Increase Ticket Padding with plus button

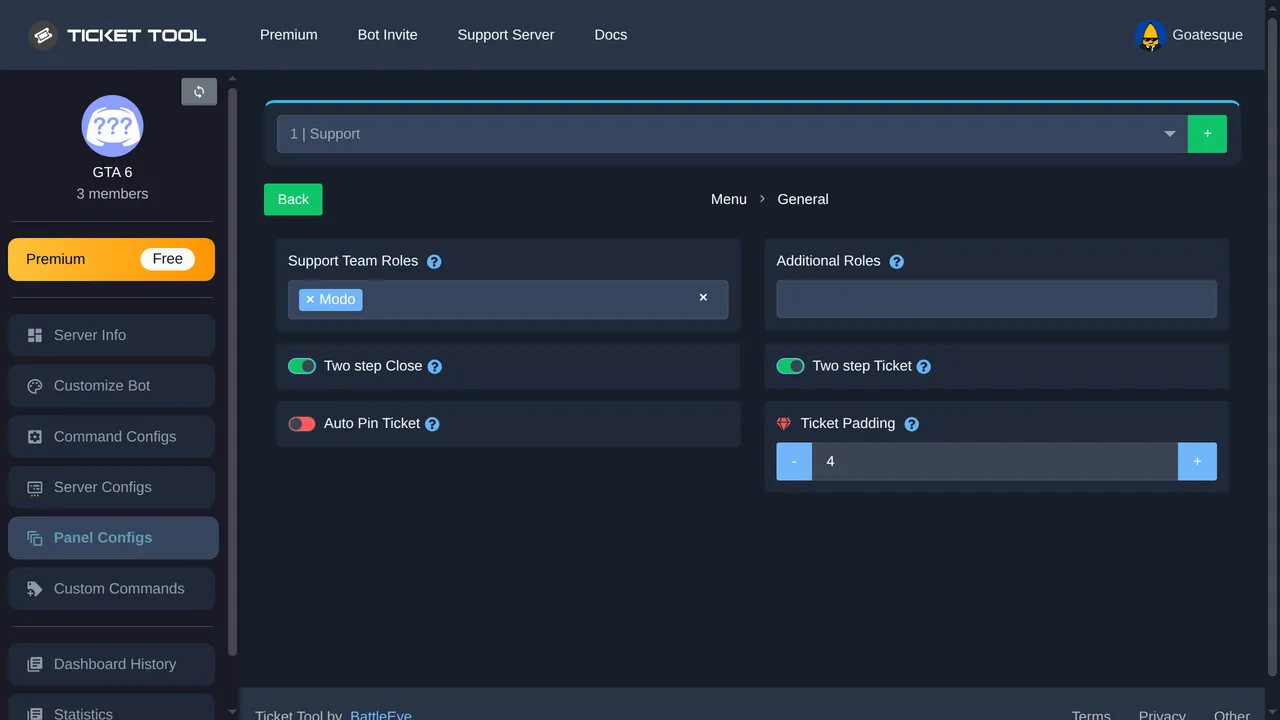[1197, 461]
